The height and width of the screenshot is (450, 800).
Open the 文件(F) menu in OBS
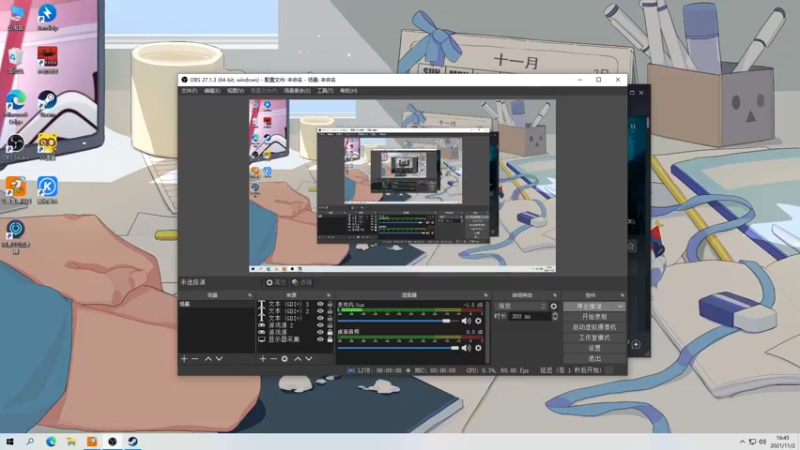[189, 91]
